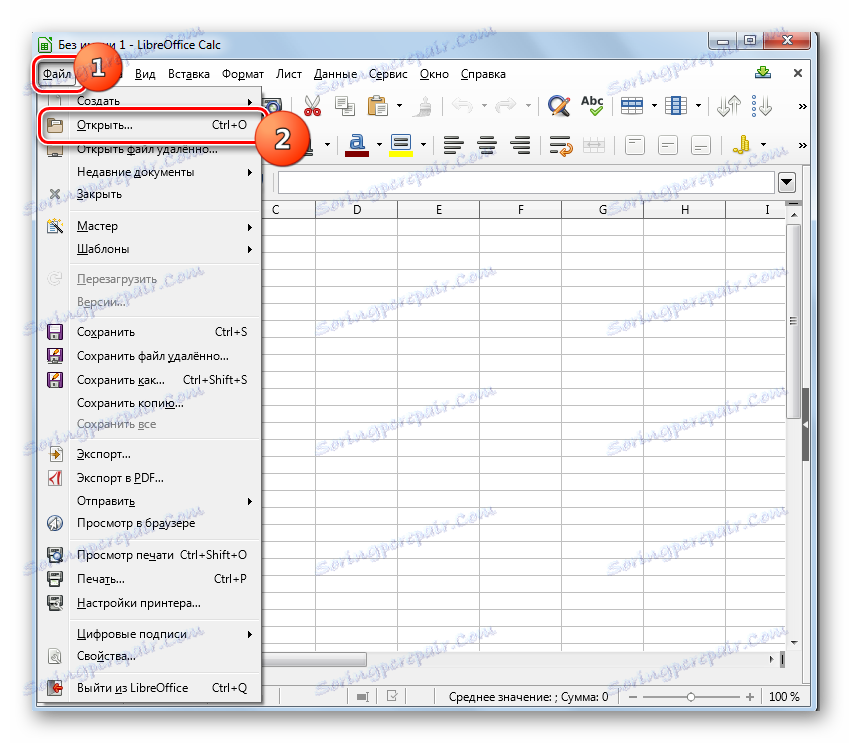Click the Sort ascending icon
This screenshot has height=743, width=852.
tap(728, 106)
